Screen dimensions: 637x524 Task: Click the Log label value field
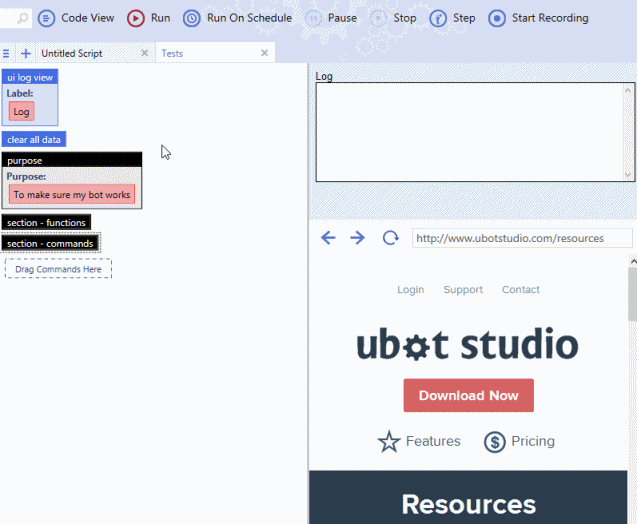click(x=22, y=112)
